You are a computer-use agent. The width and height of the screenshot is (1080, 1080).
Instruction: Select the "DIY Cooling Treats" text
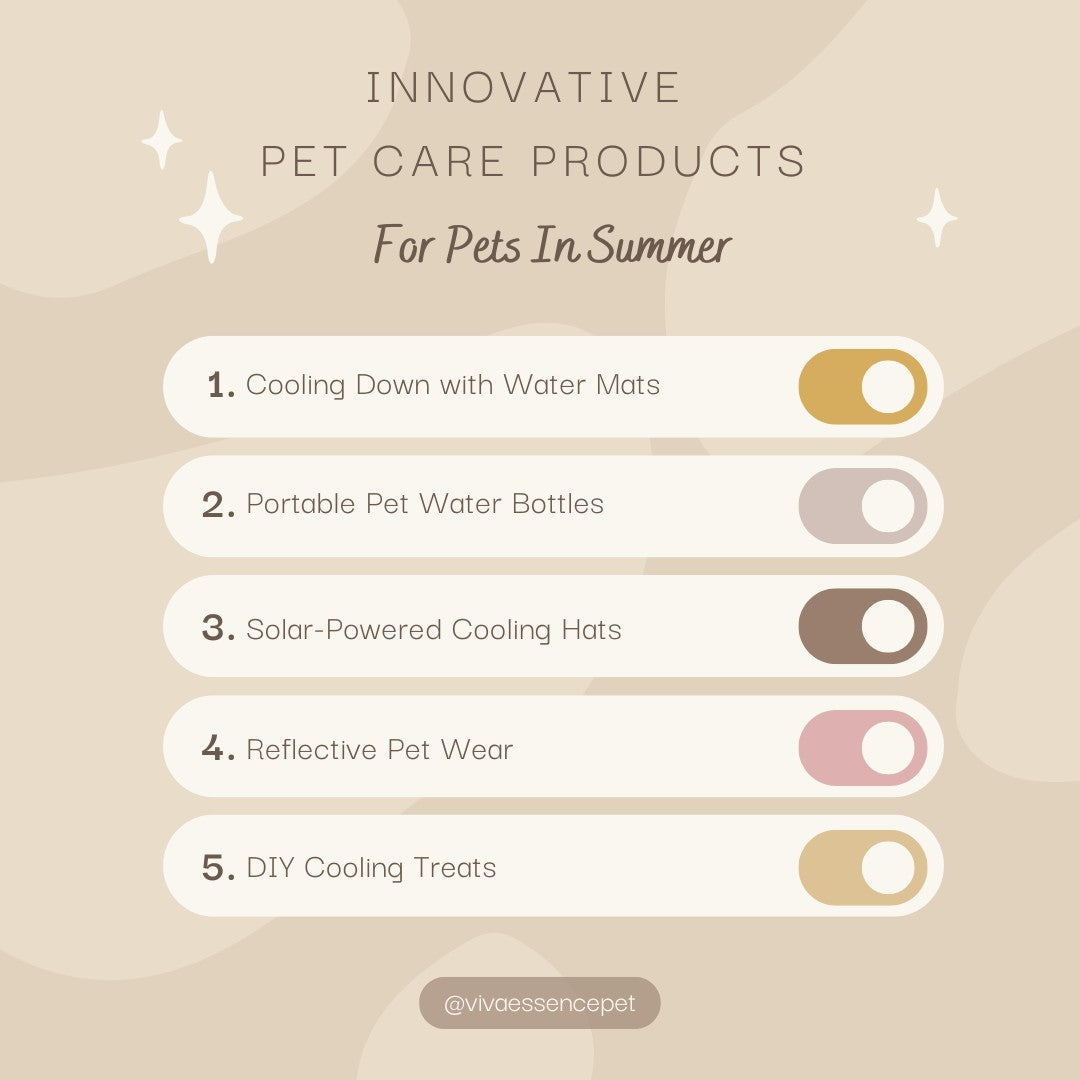coord(371,868)
